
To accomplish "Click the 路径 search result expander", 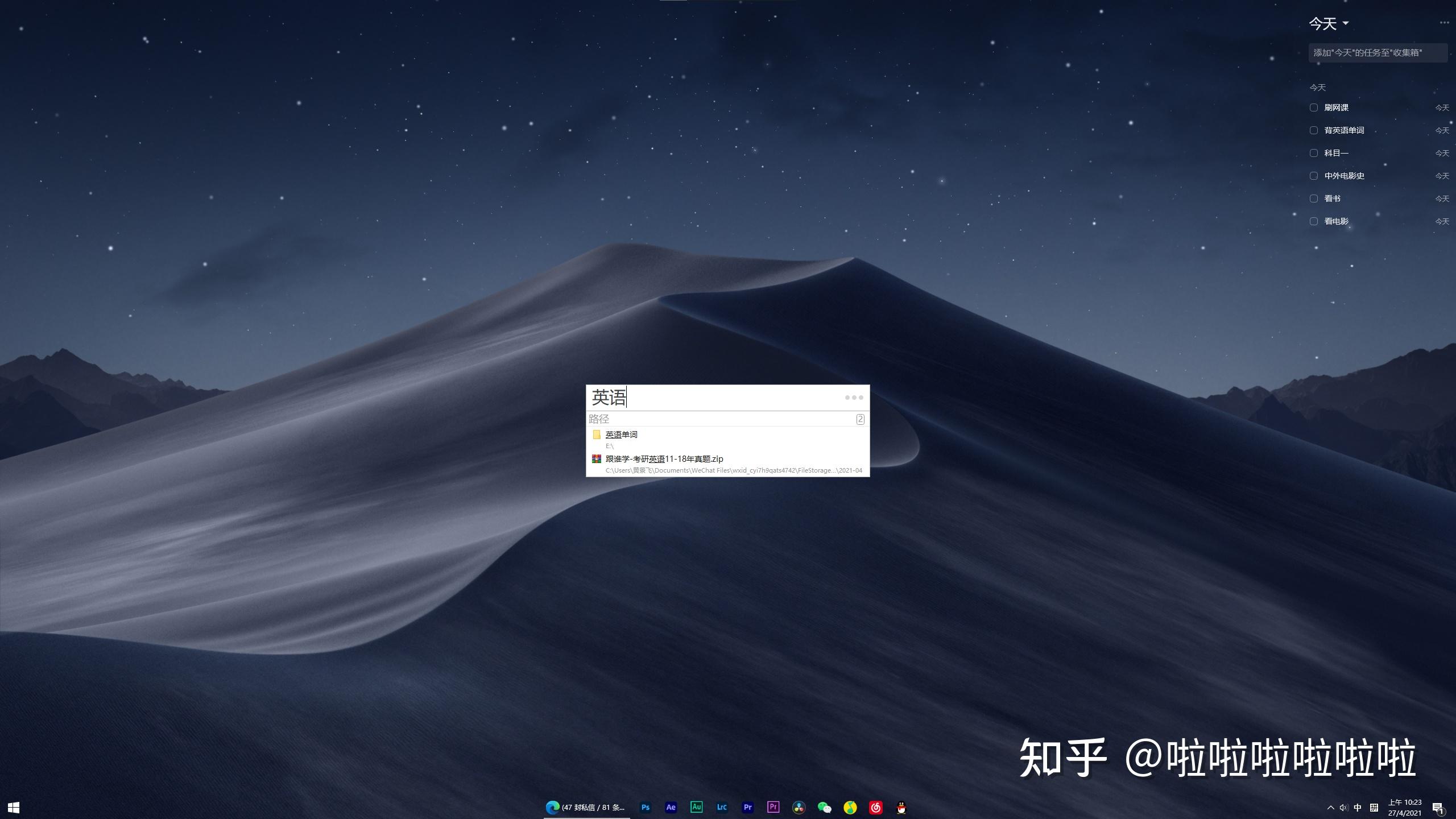I will tap(859, 418).
